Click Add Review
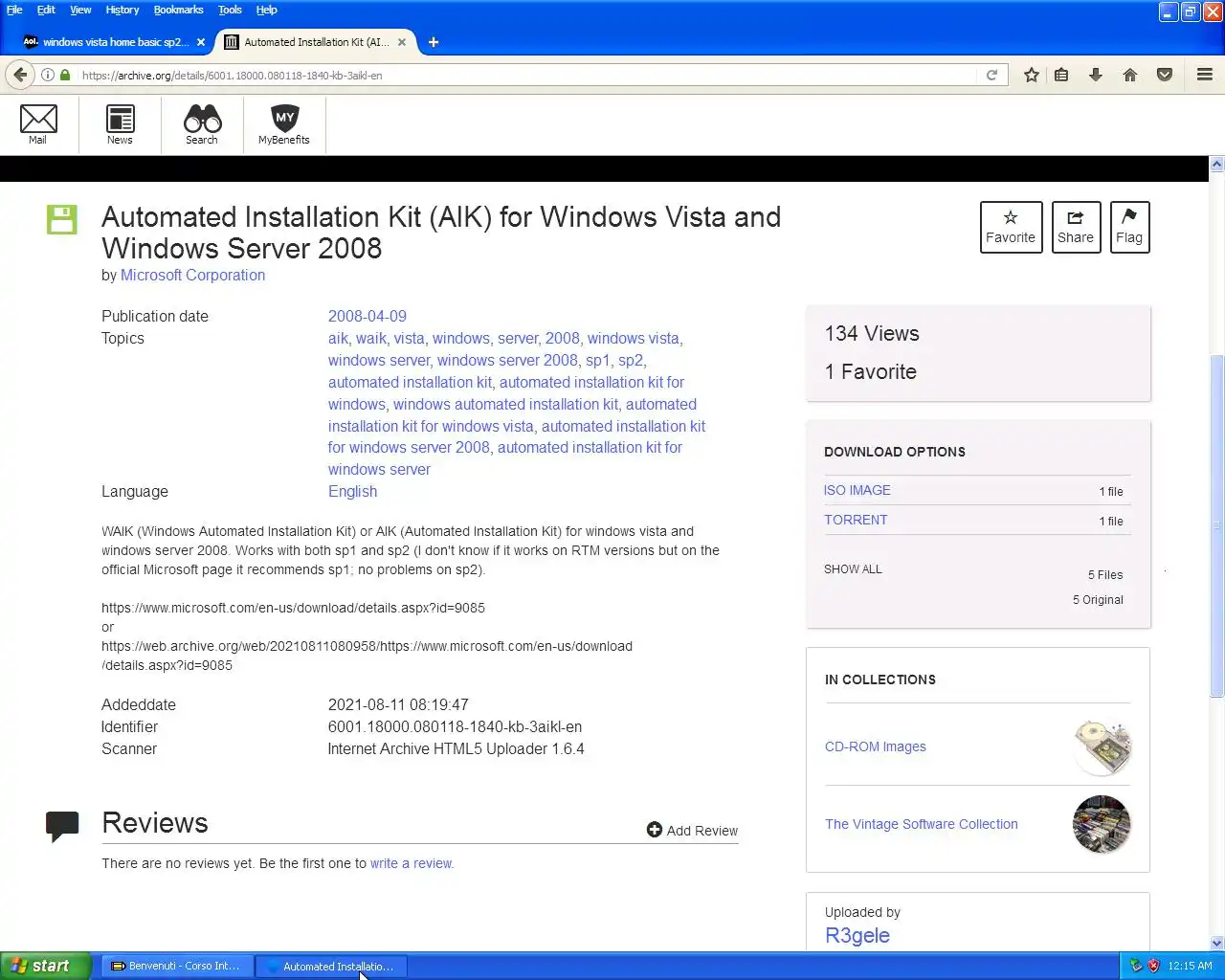Image resolution: width=1225 pixels, height=980 pixels. coord(692,831)
